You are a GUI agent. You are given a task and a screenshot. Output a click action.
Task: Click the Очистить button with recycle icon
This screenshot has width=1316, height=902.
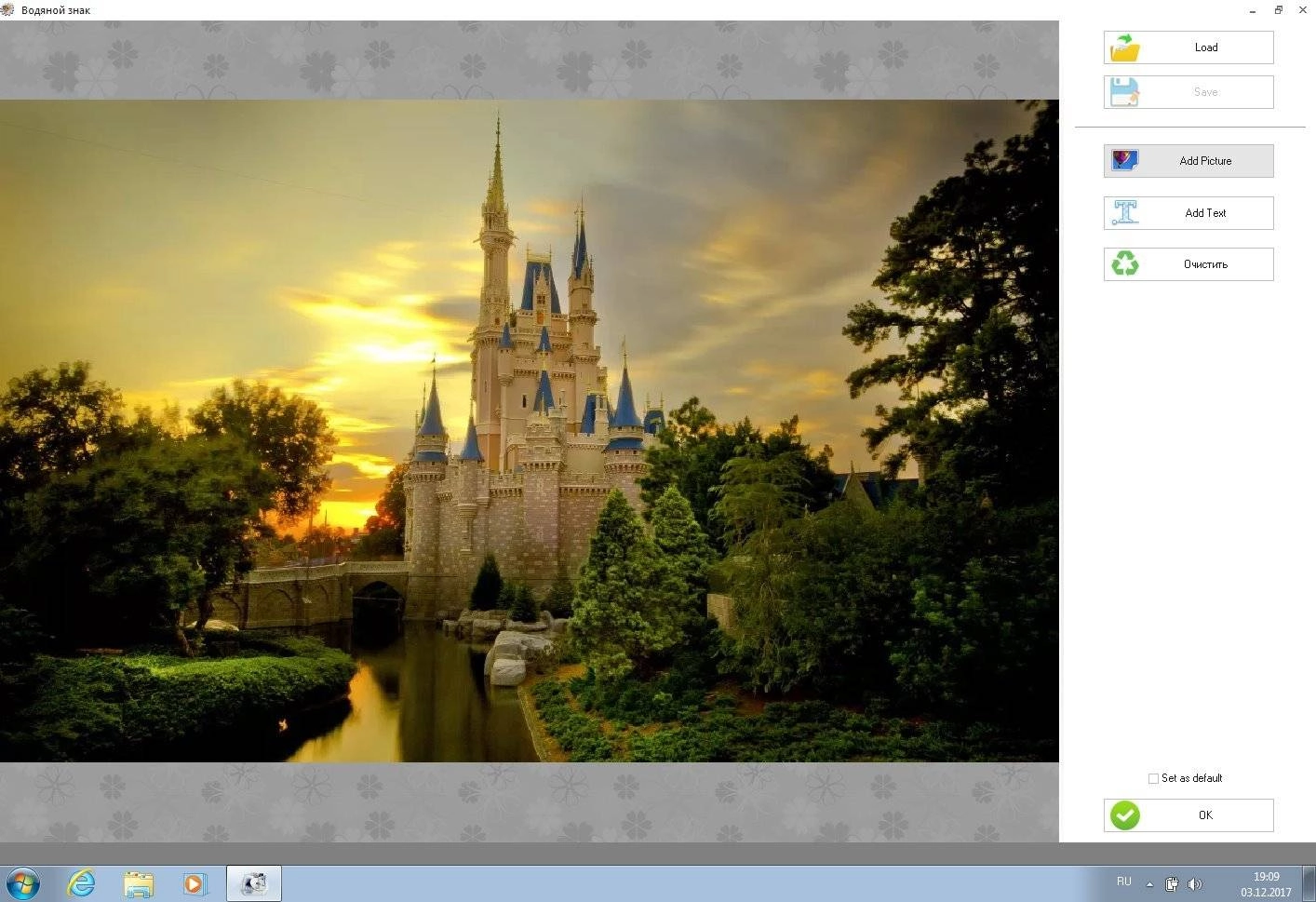click(x=1188, y=264)
